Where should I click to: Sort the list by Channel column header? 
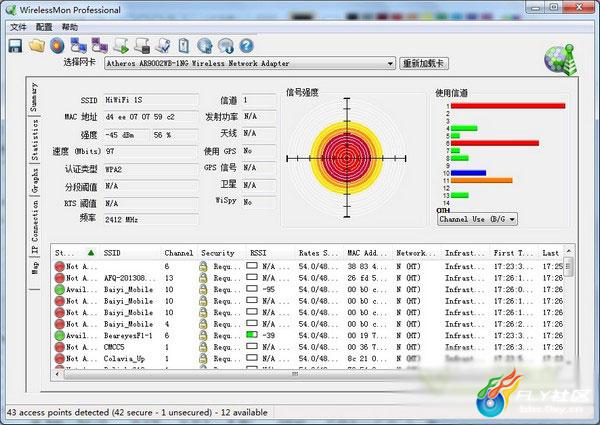pos(179,253)
